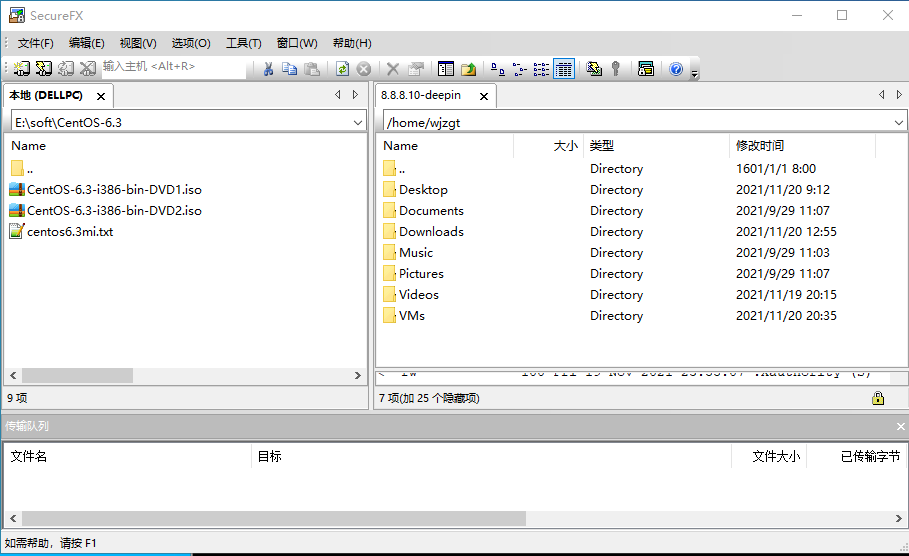Expand the remote path /home/wjzgt dropdown

(899, 122)
